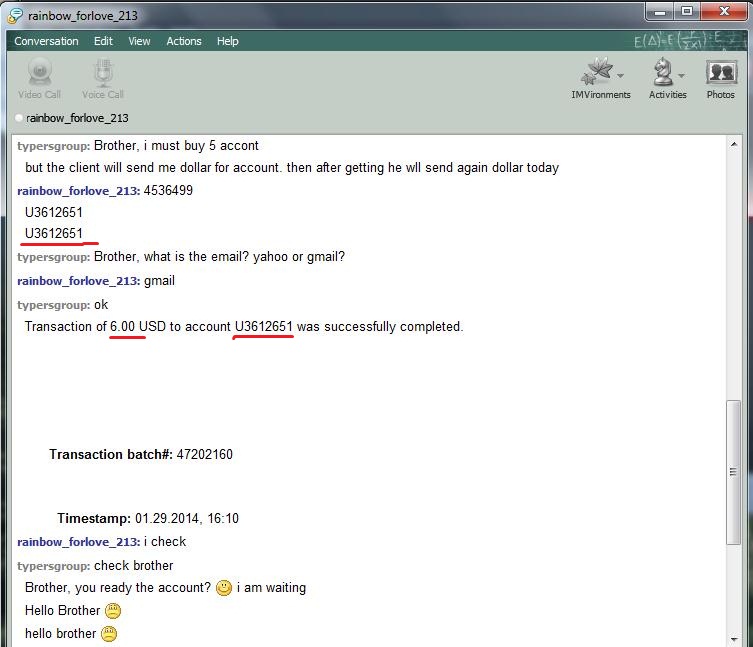Open the View menu
The width and height of the screenshot is (753, 647).
139,41
